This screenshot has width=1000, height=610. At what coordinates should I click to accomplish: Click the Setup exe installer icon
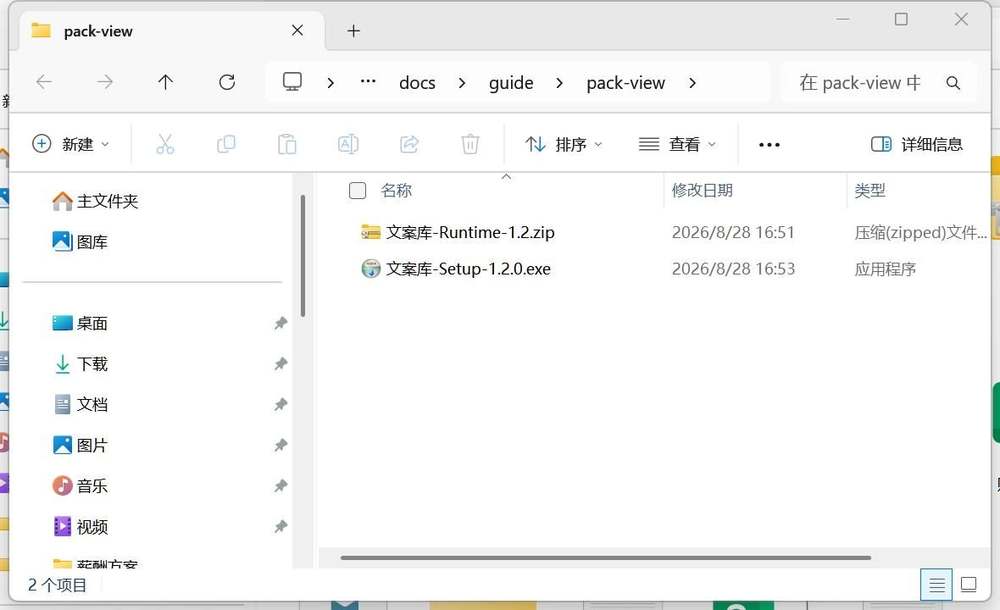tap(371, 269)
